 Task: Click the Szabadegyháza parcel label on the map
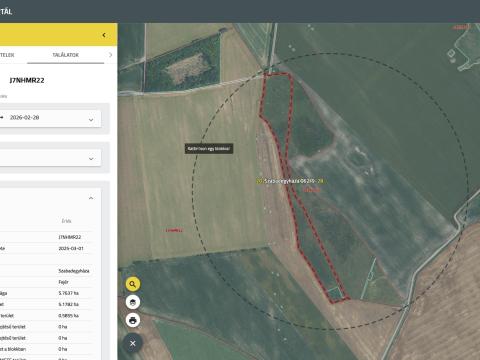(290, 181)
